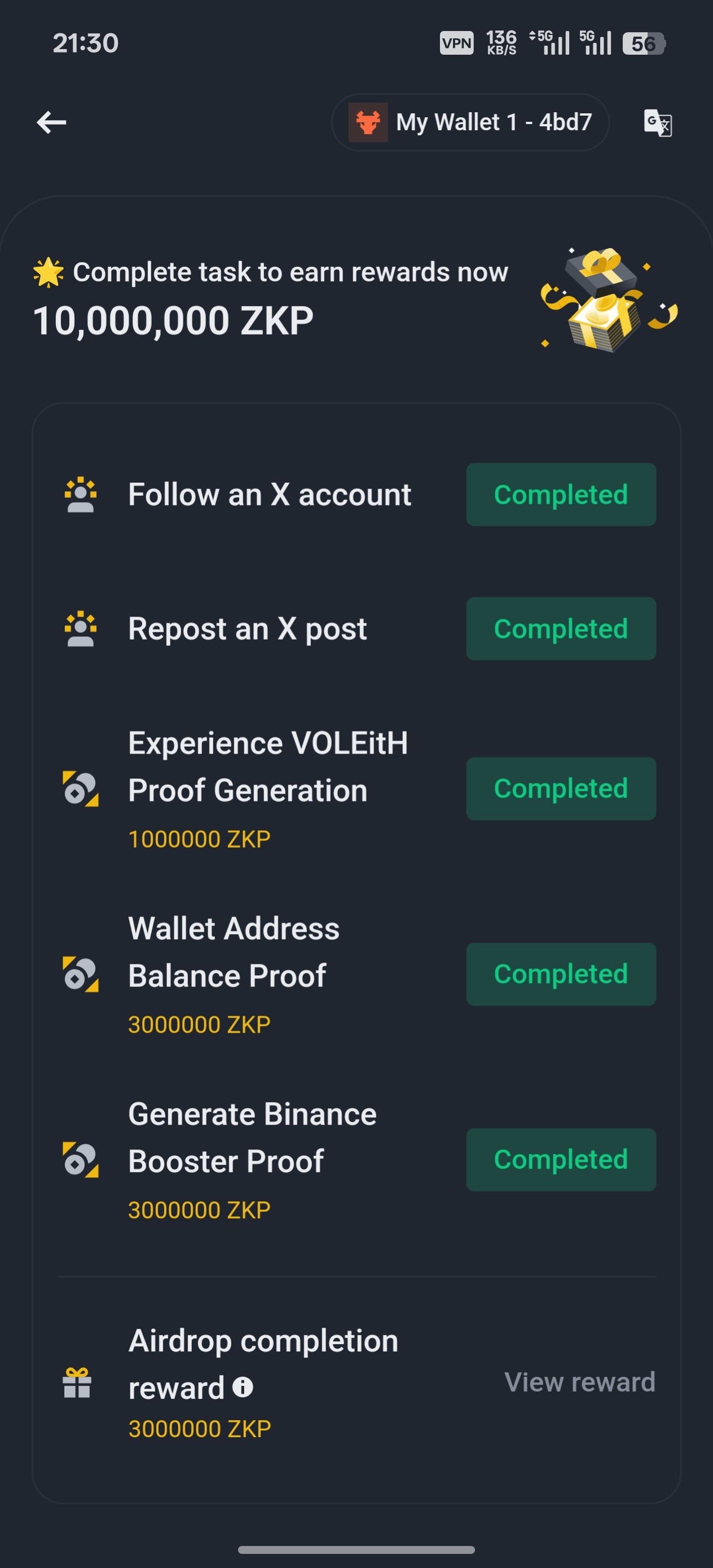Viewport: 713px width, 1568px height.
Task: Open the airdrop reward info icon
Action: click(243, 1387)
